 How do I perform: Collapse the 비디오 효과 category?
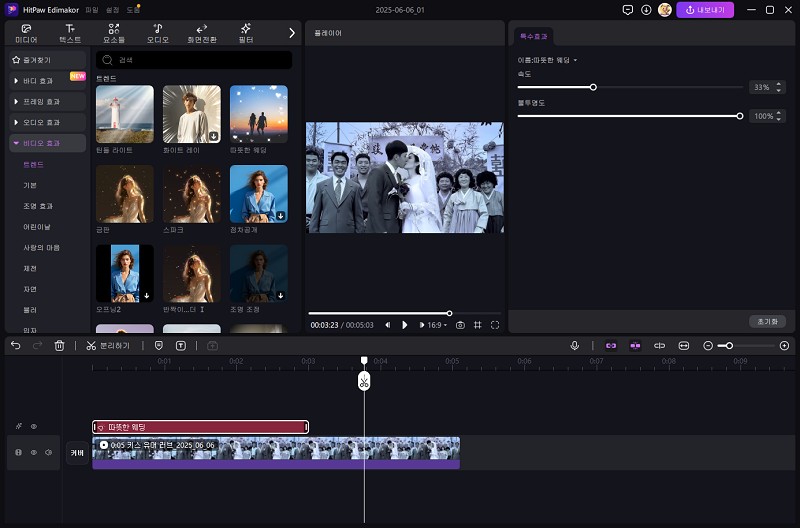(x=47, y=143)
